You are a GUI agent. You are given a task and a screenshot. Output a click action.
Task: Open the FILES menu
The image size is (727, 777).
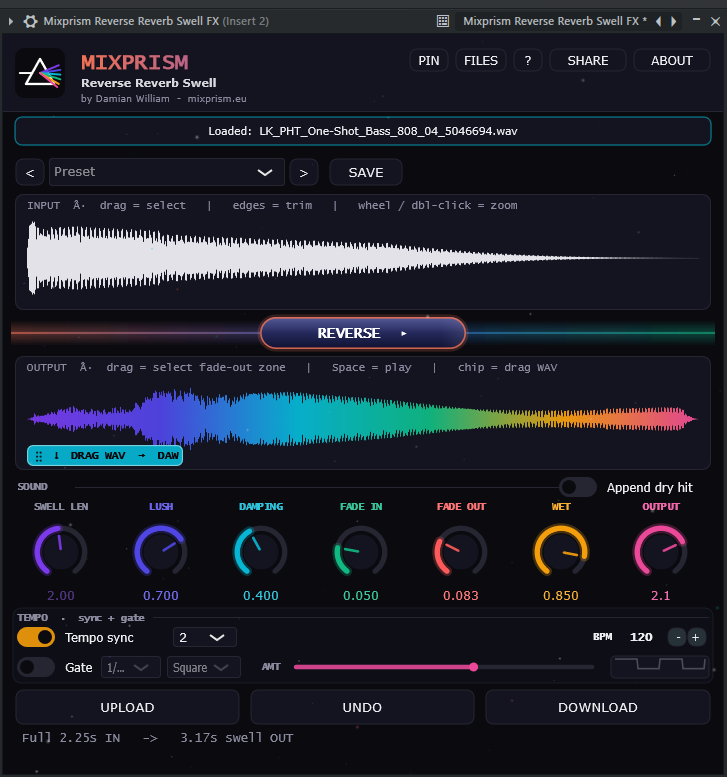(x=480, y=60)
